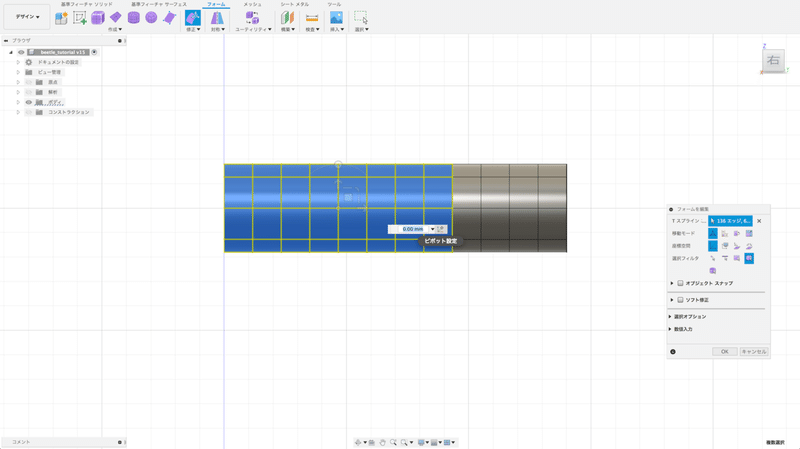Screen dimensions: 800x449
Task: Switch to the 基準フィーチャ サーフェス tab
Action: [x=159, y=4]
